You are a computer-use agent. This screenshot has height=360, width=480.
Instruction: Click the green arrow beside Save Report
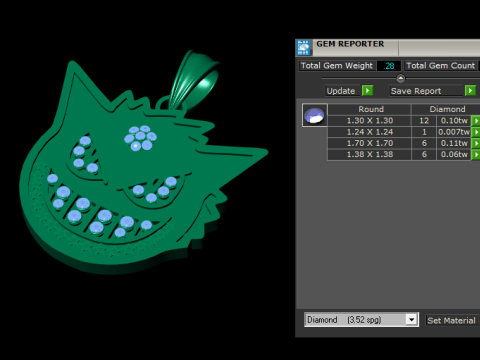(x=470, y=91)
